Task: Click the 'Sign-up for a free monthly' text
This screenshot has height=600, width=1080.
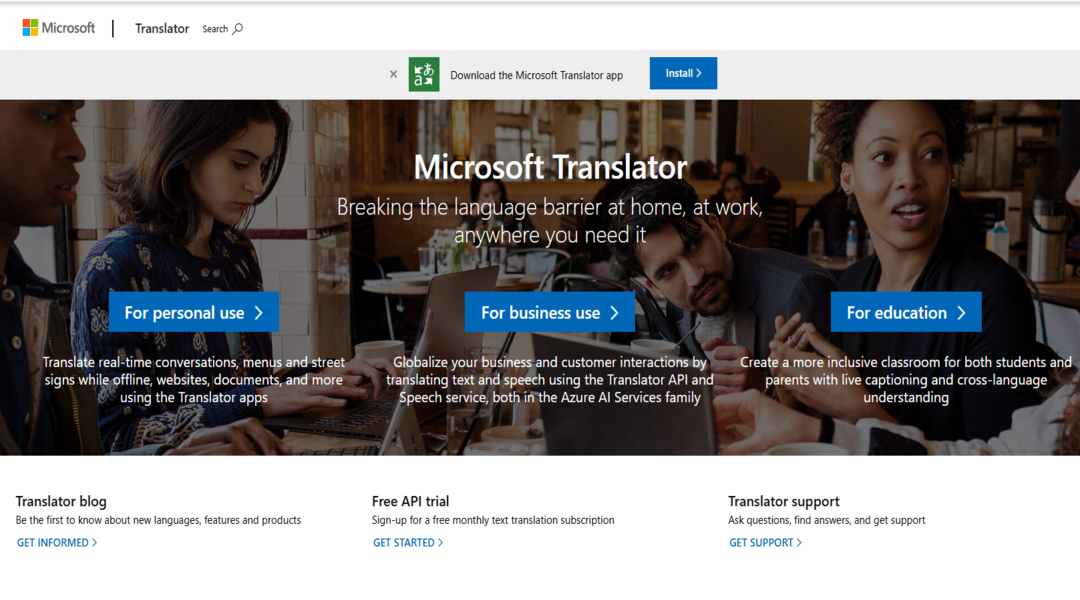Action: pyautogui.click(x=493, y=520)
